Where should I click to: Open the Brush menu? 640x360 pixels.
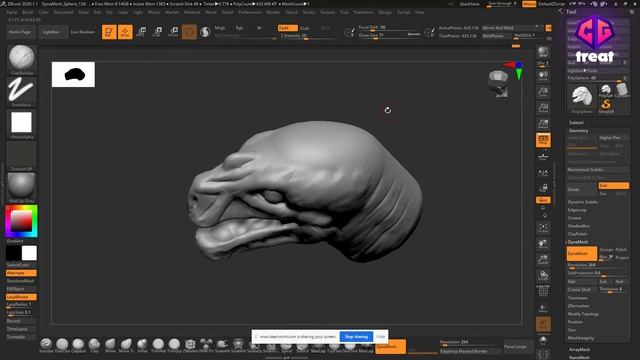[28, 12]
